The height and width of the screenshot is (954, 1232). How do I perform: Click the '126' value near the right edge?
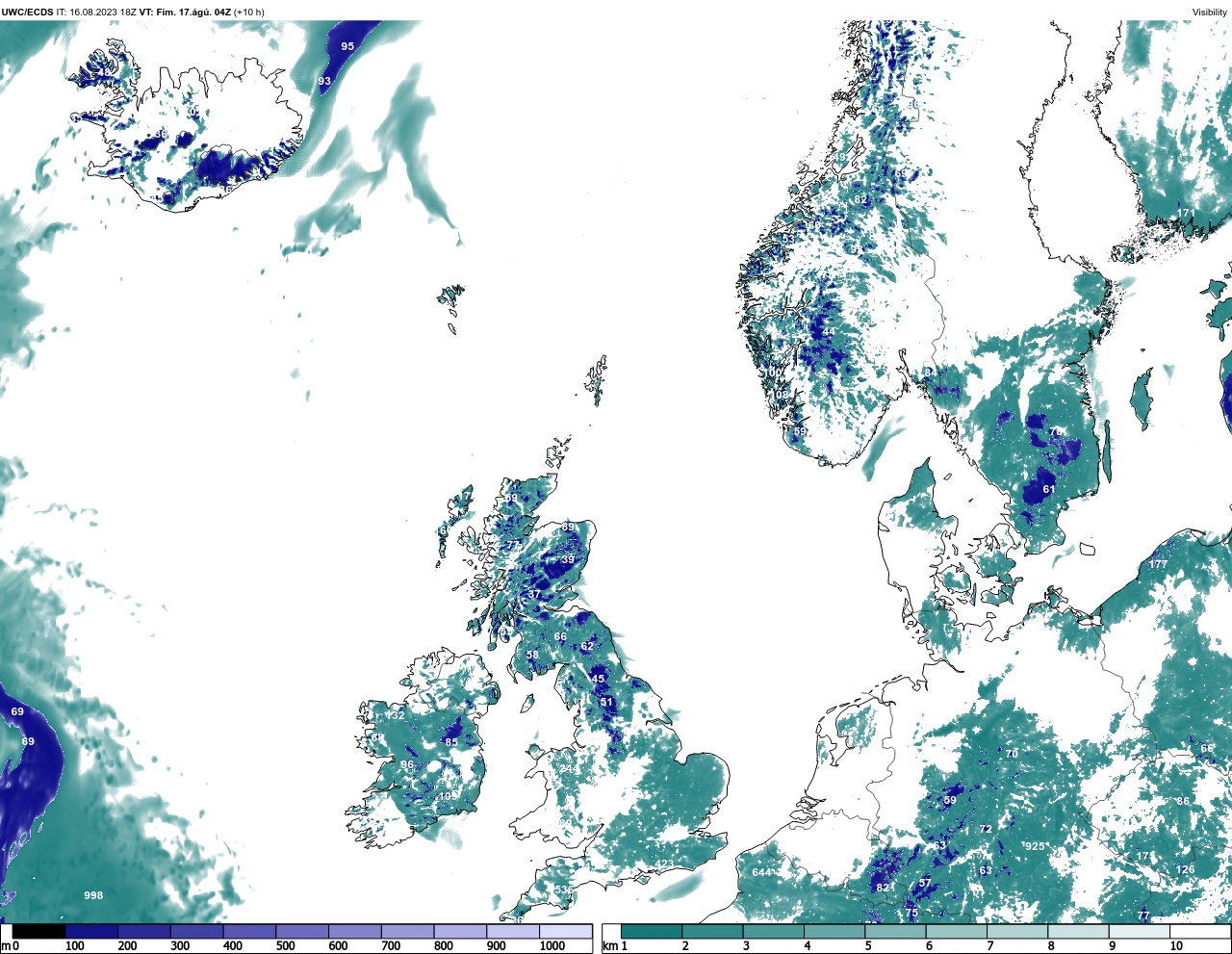(x=1185, y=869)
